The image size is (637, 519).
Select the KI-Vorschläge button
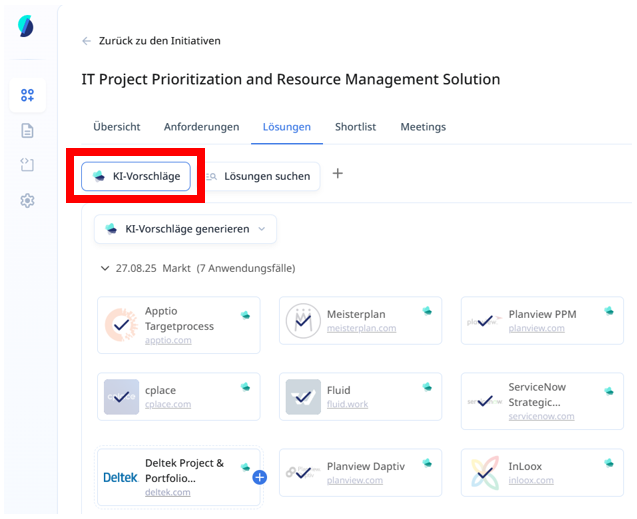(x=136, y=176)
